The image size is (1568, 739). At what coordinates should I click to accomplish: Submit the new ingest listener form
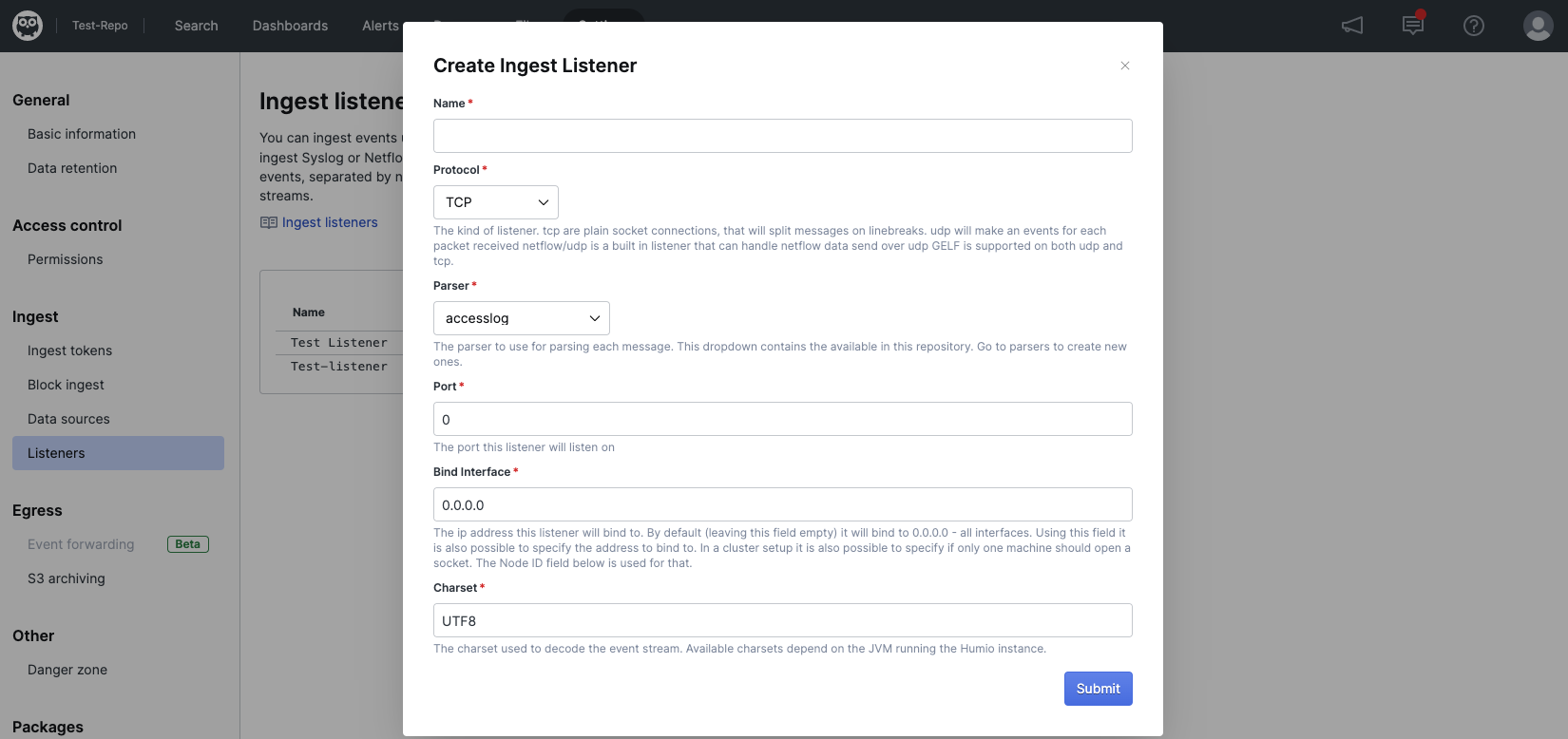point(1098,689)
